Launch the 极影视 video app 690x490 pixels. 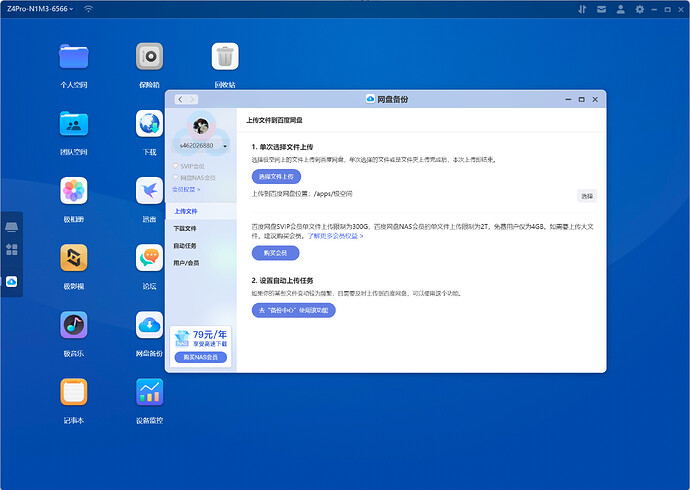(x=74, y=258)
